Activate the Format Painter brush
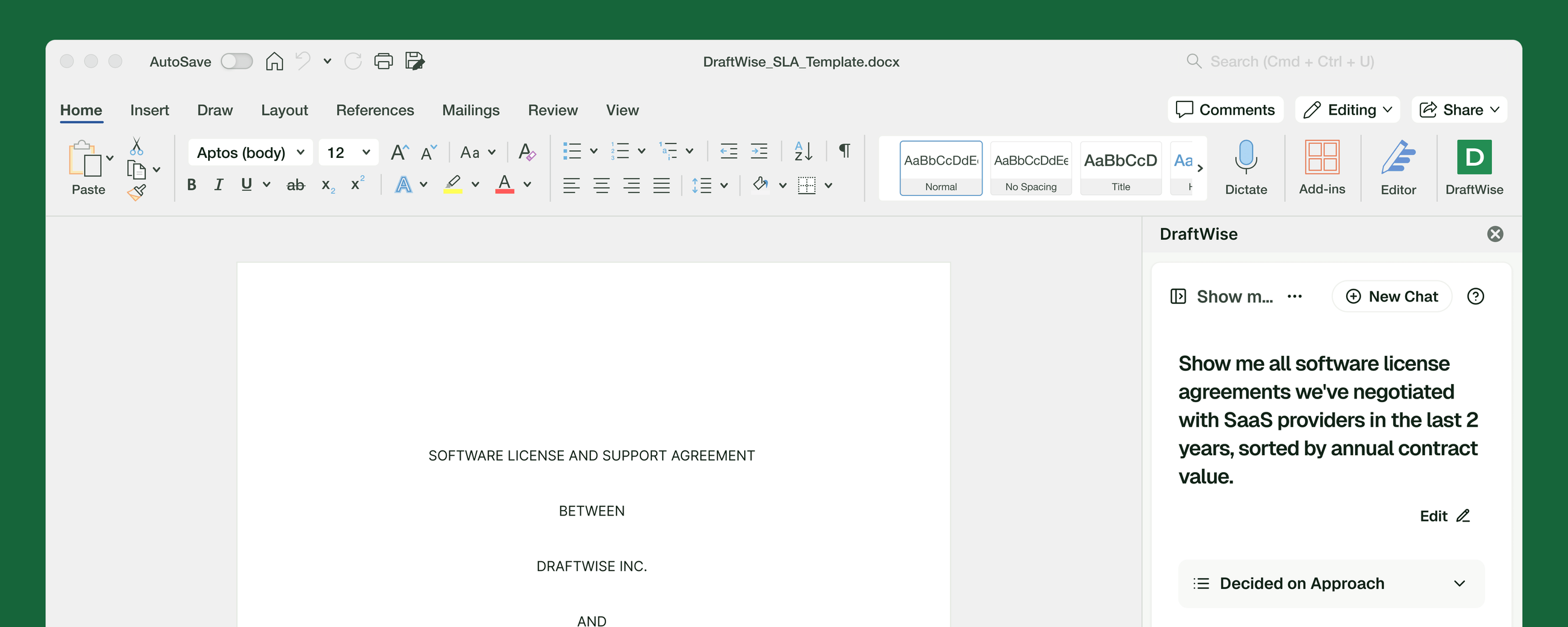1568x627 pixels. [136, 192]
